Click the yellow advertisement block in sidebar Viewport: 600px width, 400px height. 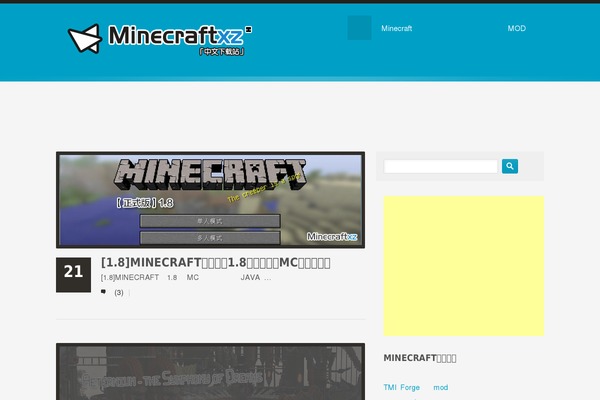[464, 266]
